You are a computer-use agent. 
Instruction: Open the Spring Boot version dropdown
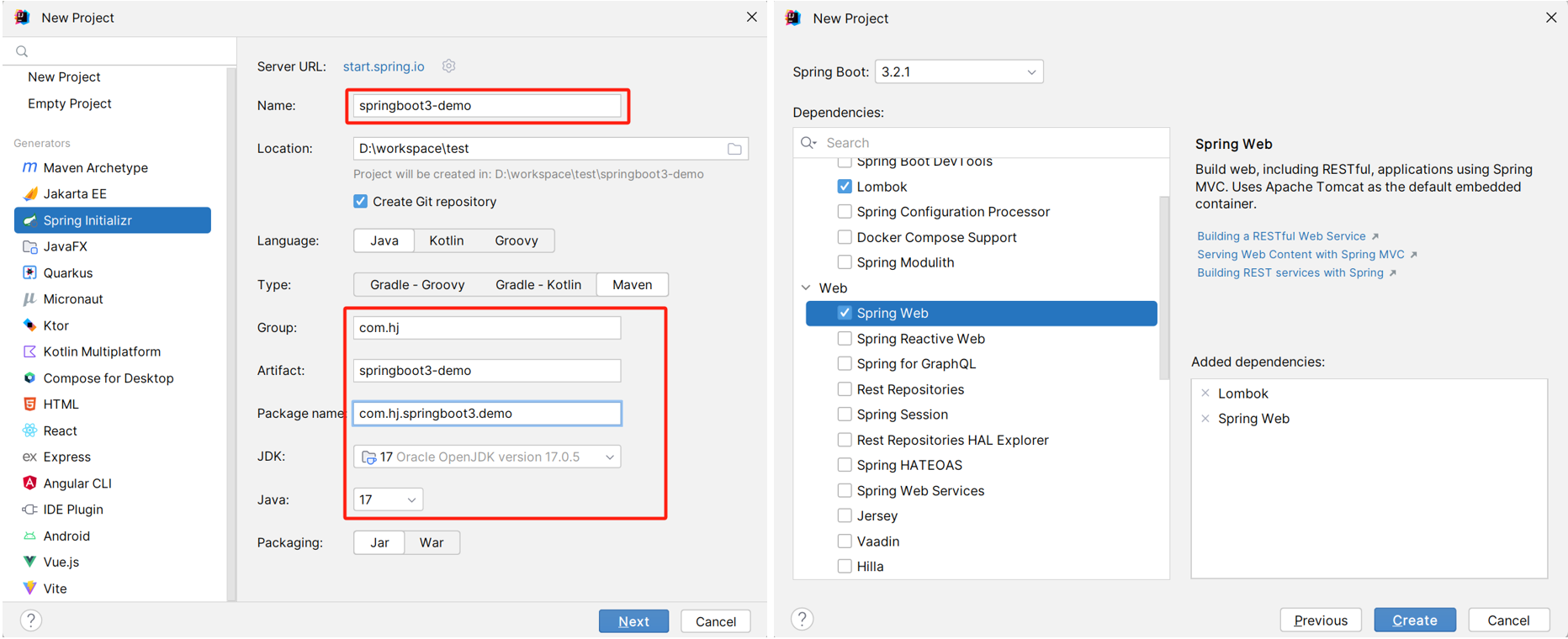coord(959,71)
